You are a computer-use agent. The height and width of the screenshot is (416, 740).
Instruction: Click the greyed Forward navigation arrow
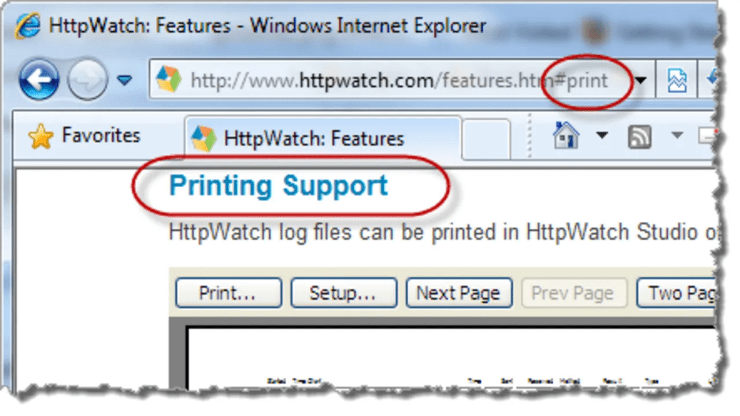87,79
